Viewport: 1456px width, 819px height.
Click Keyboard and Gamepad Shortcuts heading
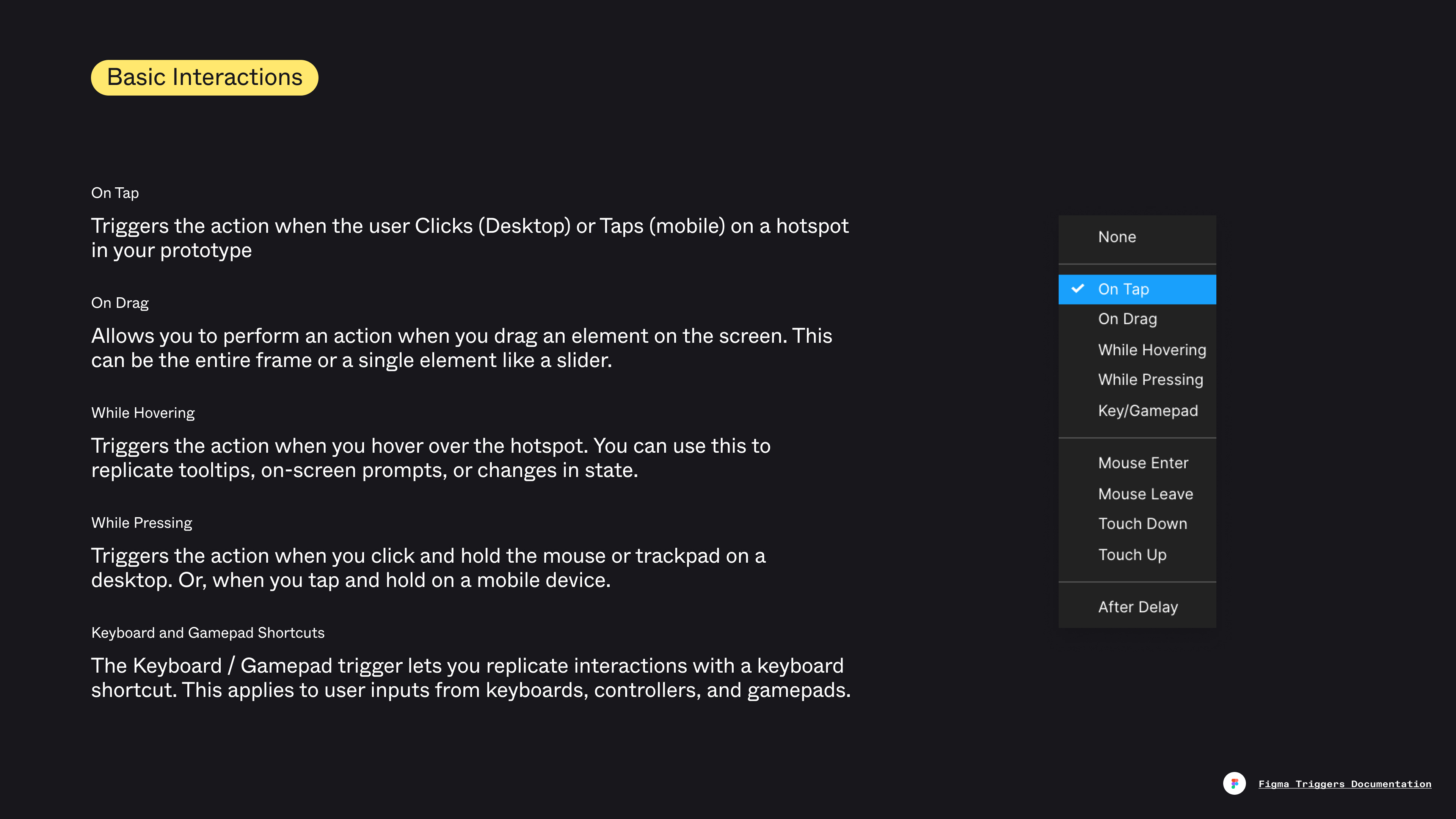207,632
